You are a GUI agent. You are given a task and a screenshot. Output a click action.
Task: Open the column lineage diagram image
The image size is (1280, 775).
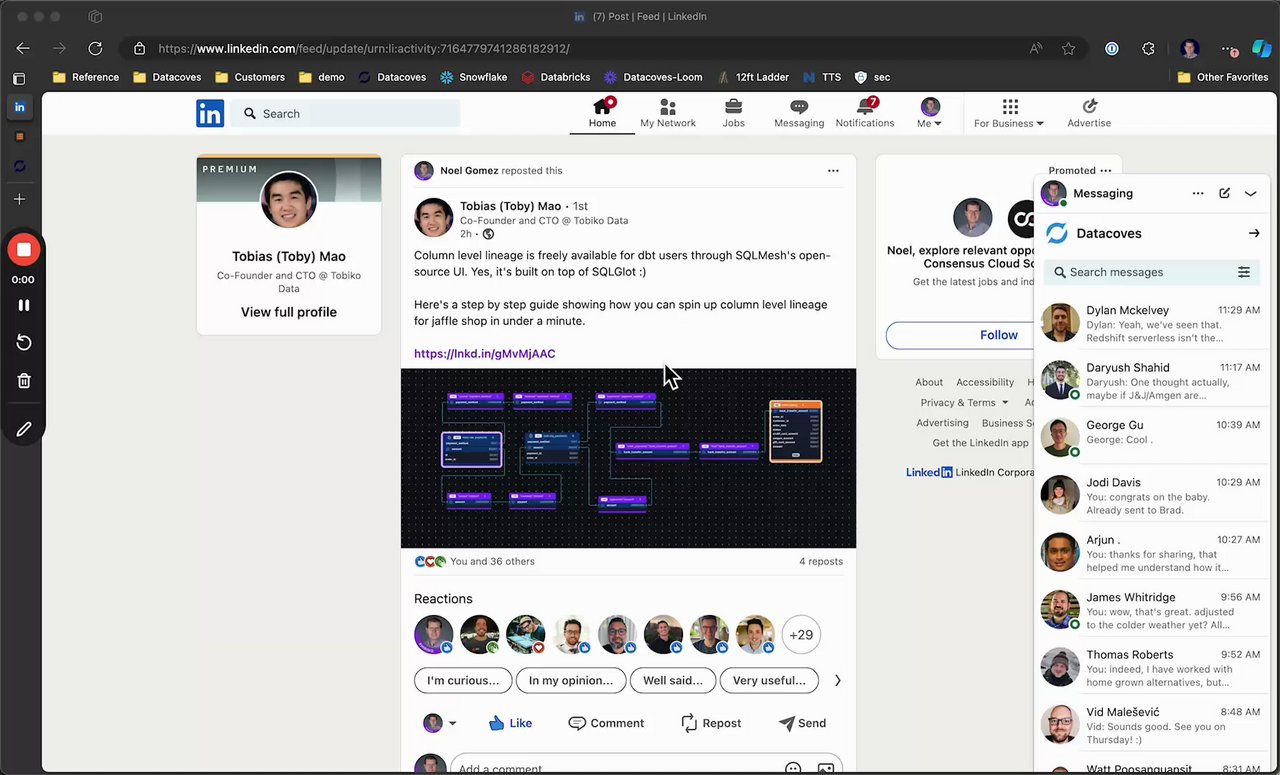pyautogui.click(x=628, y=458)
